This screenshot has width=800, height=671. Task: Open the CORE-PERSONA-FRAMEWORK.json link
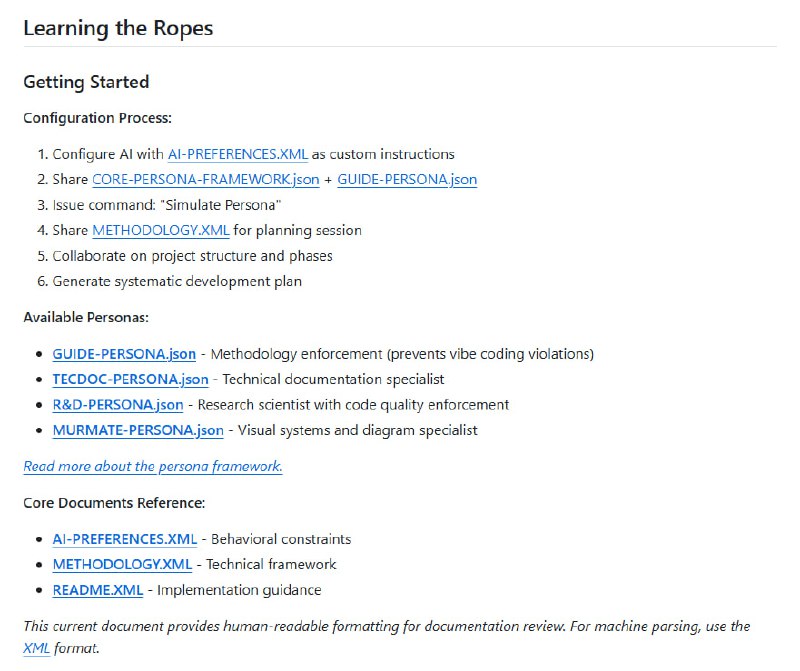205,180
